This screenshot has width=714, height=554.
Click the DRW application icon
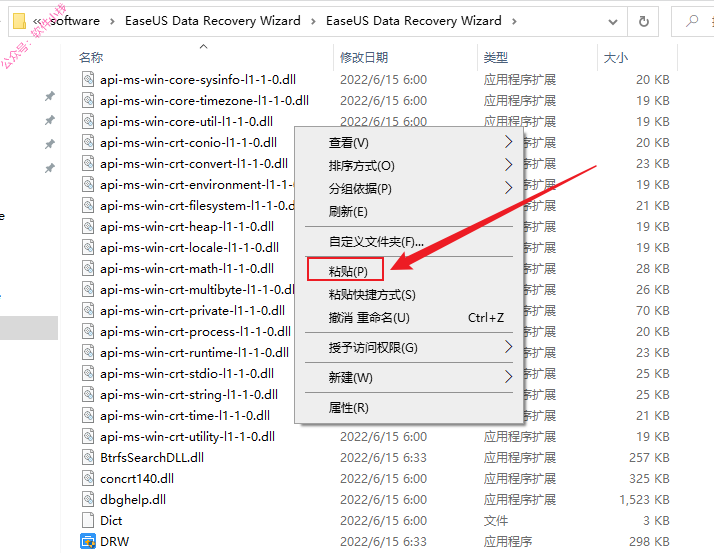click(x=88, y=542)
